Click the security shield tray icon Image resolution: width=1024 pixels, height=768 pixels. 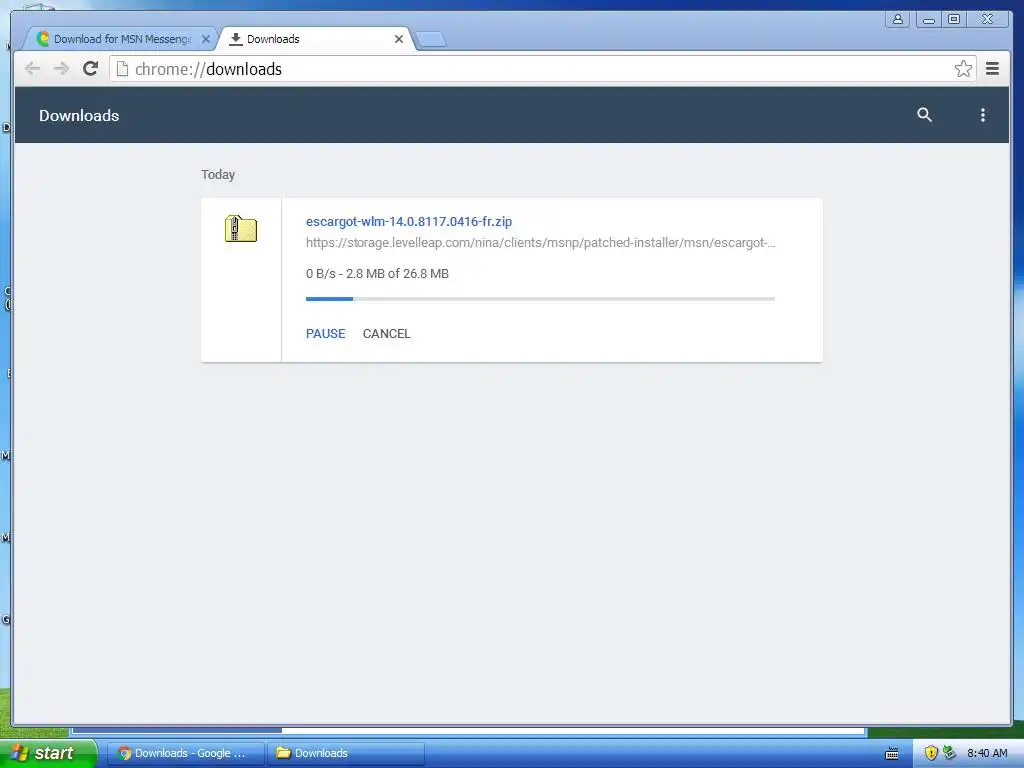[x=931, y=753]
